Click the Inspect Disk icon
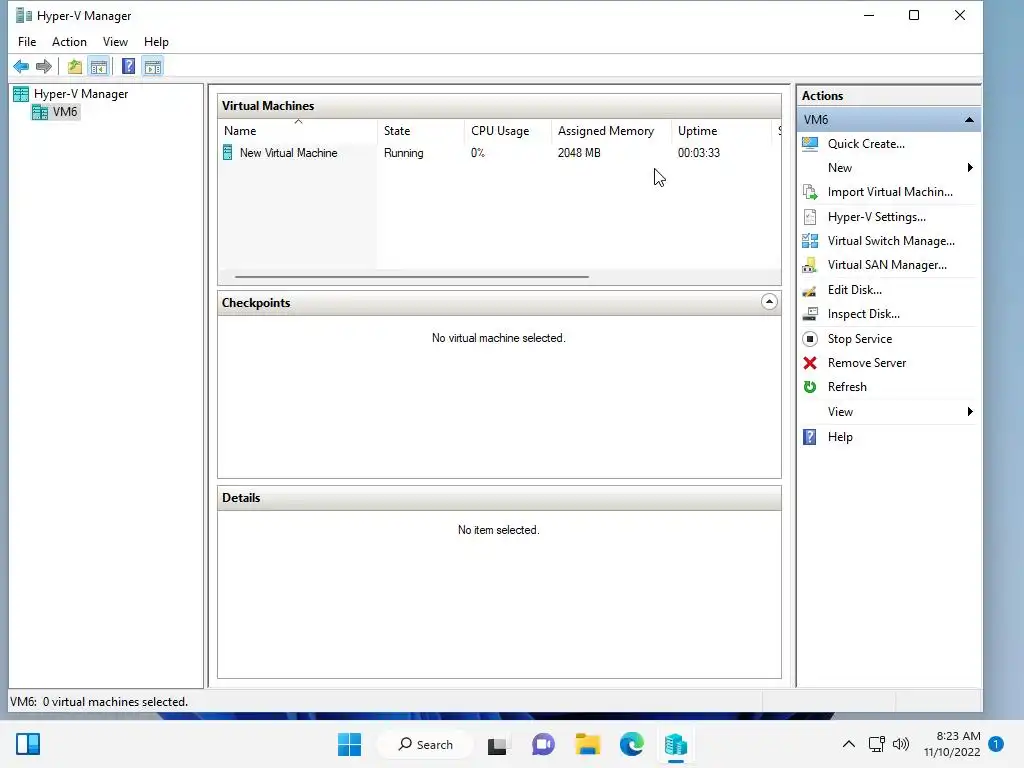The image size is (1024, 768). pos(810,314)
